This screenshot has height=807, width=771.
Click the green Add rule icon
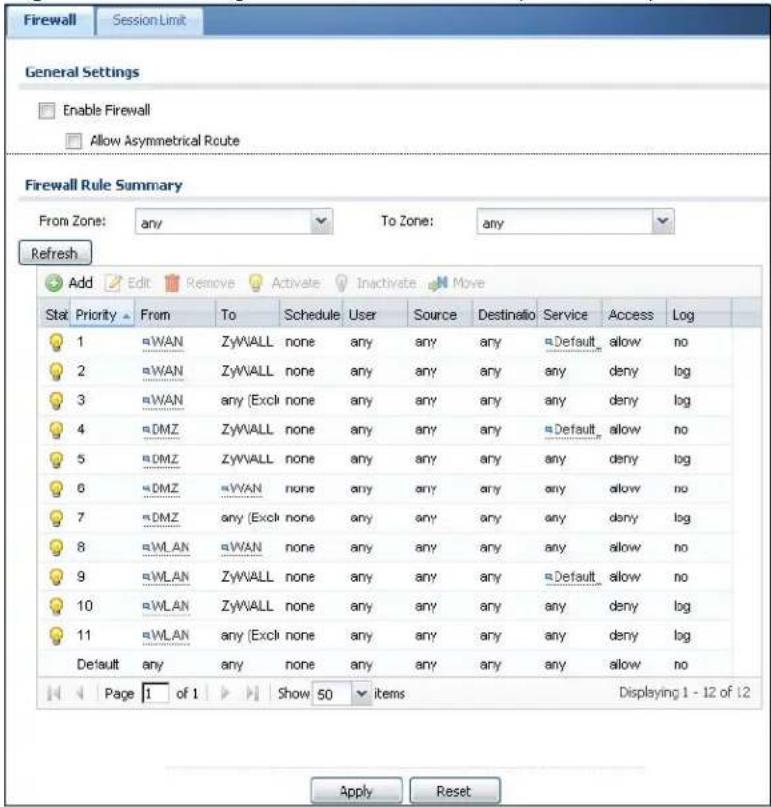(54, 283)
